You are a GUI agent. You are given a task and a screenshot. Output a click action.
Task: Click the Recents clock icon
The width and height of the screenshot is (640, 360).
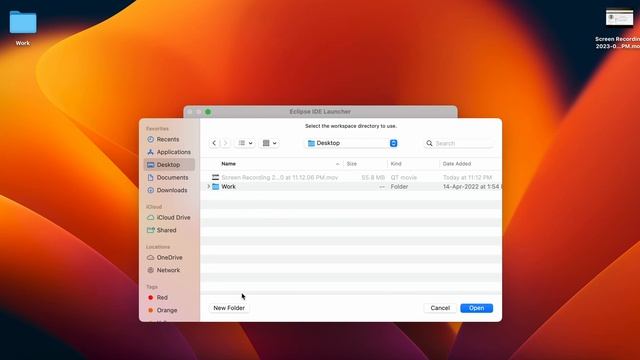(x=151, y=139)
